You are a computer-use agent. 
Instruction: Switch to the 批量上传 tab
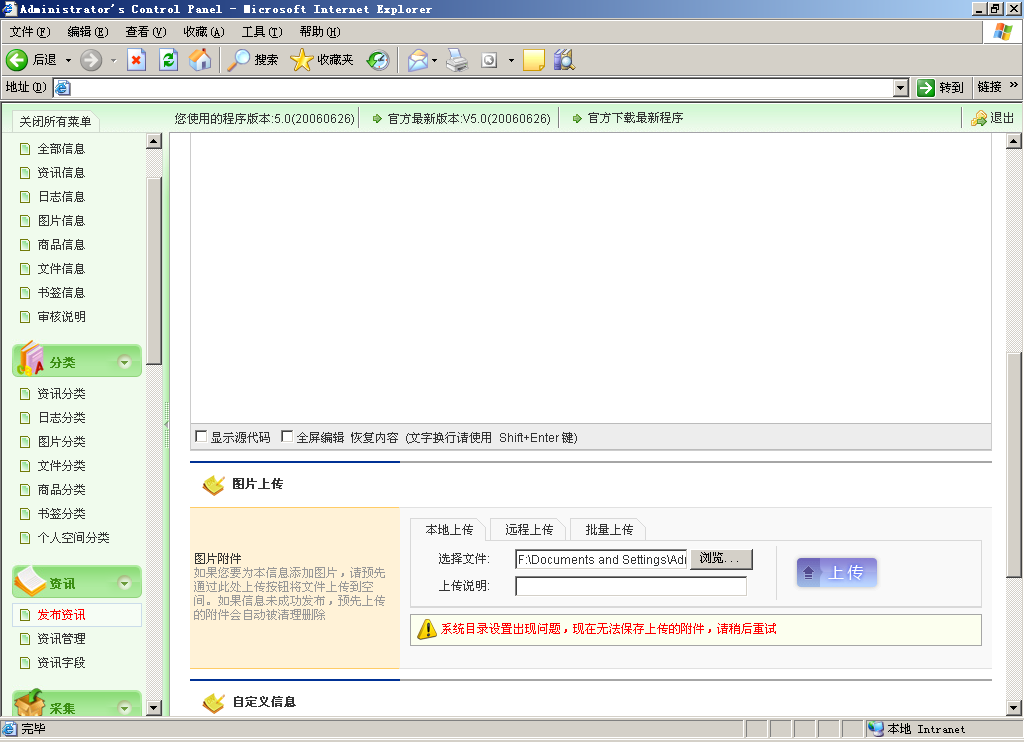[x=609, y=530]
